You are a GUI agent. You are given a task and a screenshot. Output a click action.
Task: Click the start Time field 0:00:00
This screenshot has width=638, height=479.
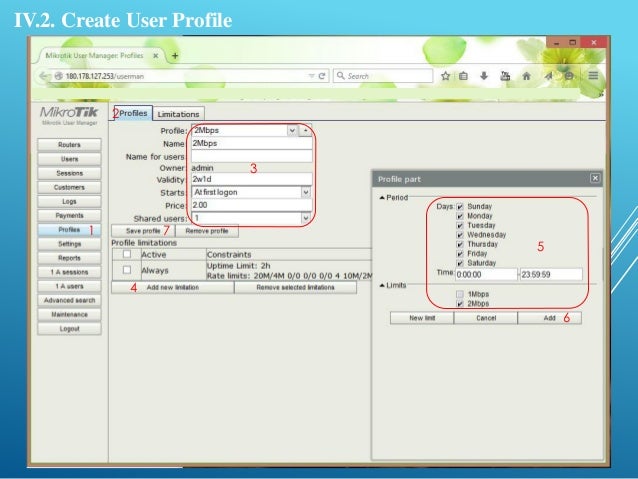[486, 274]
